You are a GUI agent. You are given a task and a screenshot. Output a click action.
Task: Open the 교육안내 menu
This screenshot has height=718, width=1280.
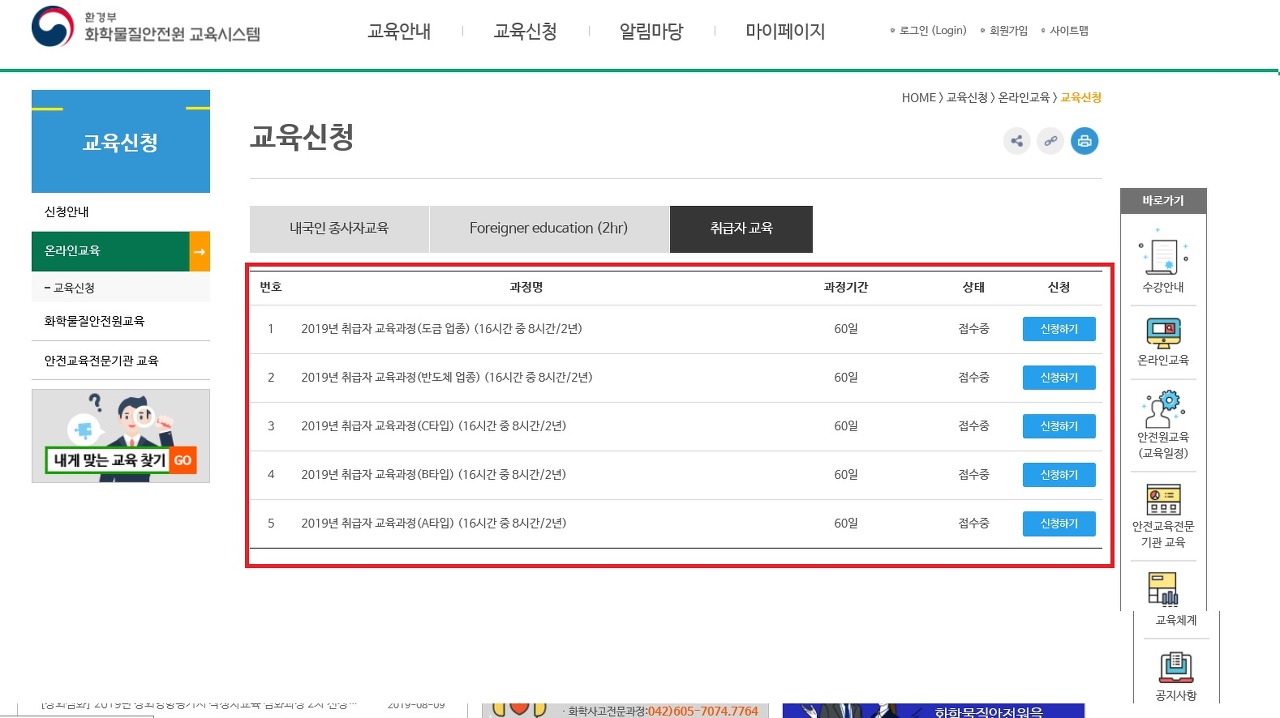[398, 31]
